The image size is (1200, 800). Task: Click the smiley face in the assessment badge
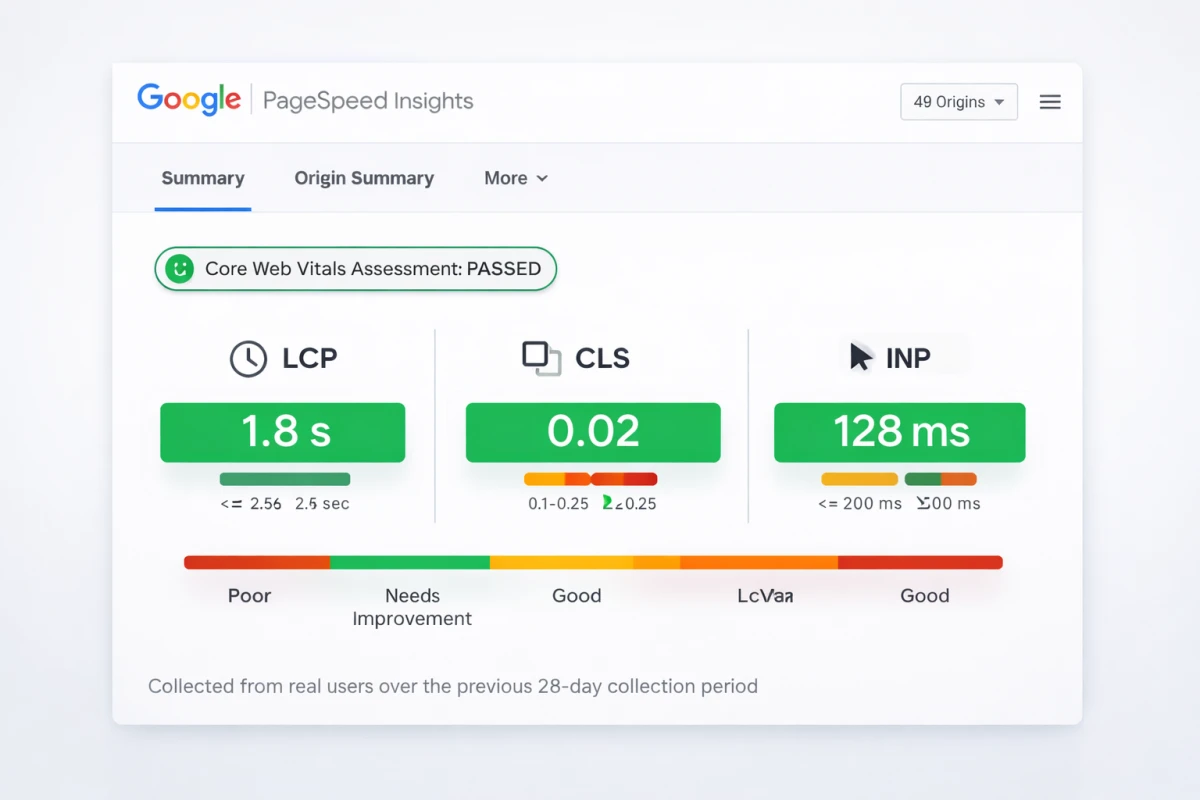178,268
